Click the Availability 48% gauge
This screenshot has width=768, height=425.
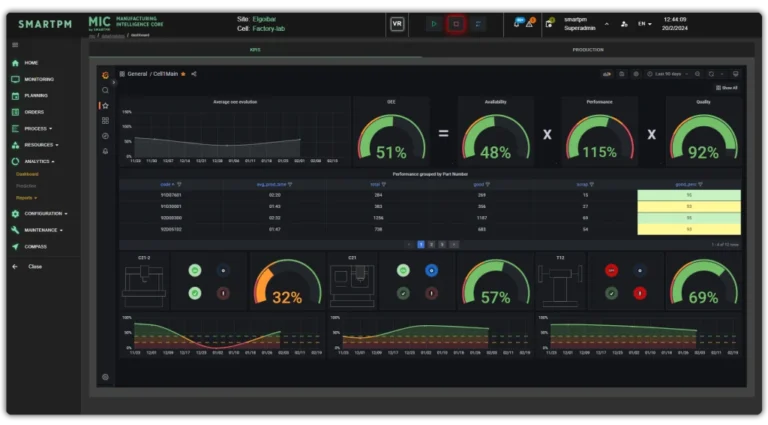pyautogui.click(x=496, y=137)
